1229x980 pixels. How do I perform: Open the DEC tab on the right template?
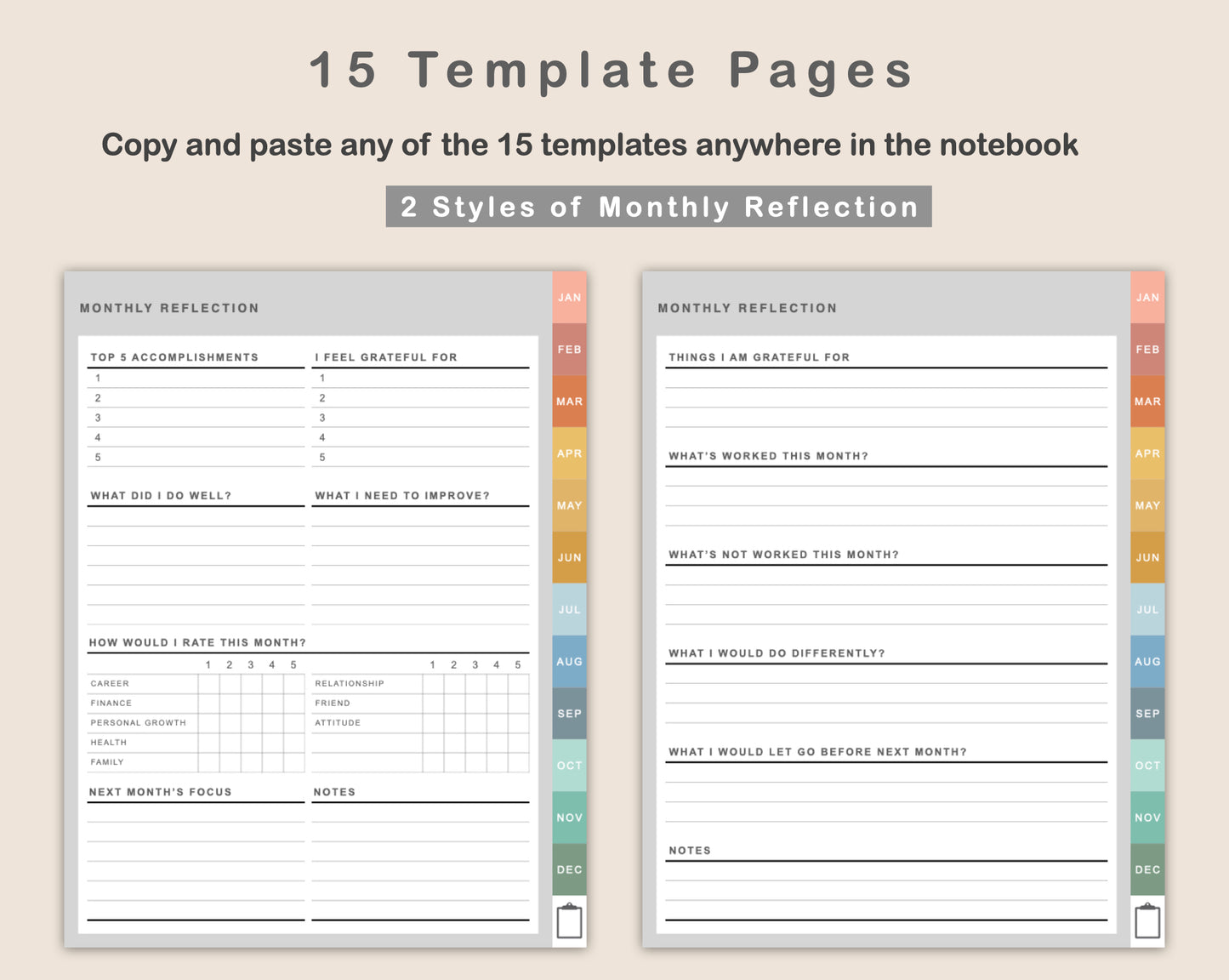[1147, 869]
